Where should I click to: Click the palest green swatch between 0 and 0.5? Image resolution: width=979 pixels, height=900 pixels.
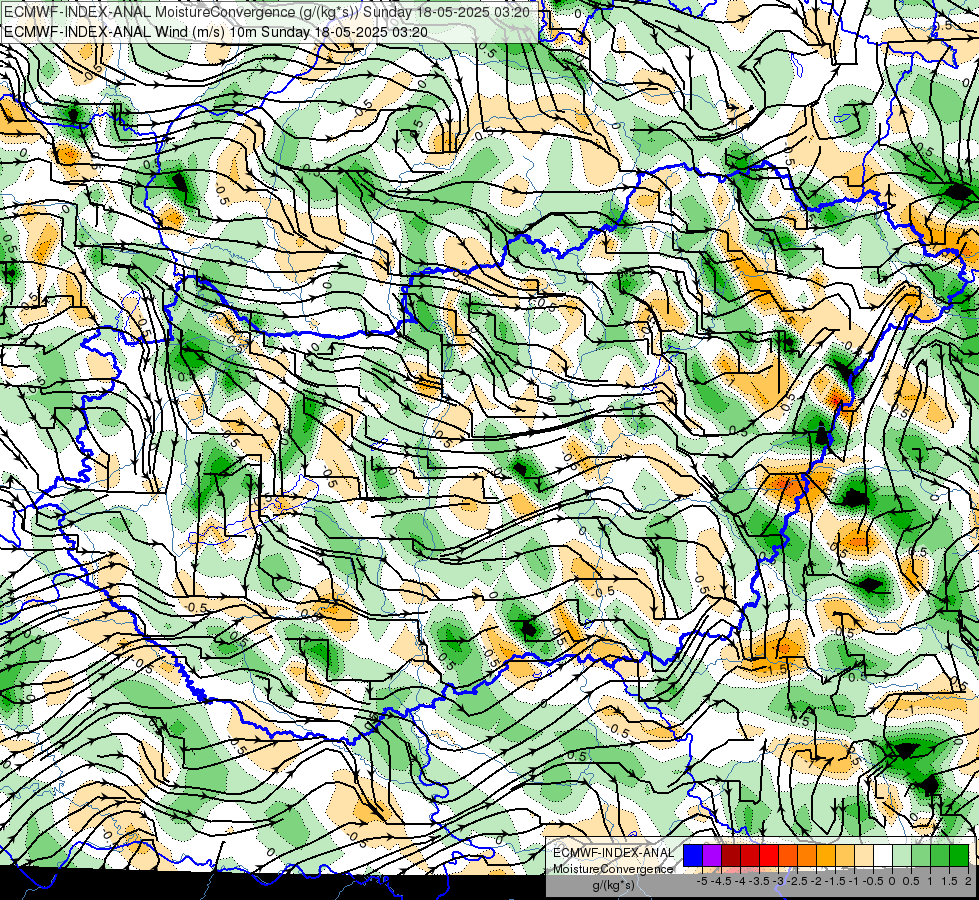(902, 855)
